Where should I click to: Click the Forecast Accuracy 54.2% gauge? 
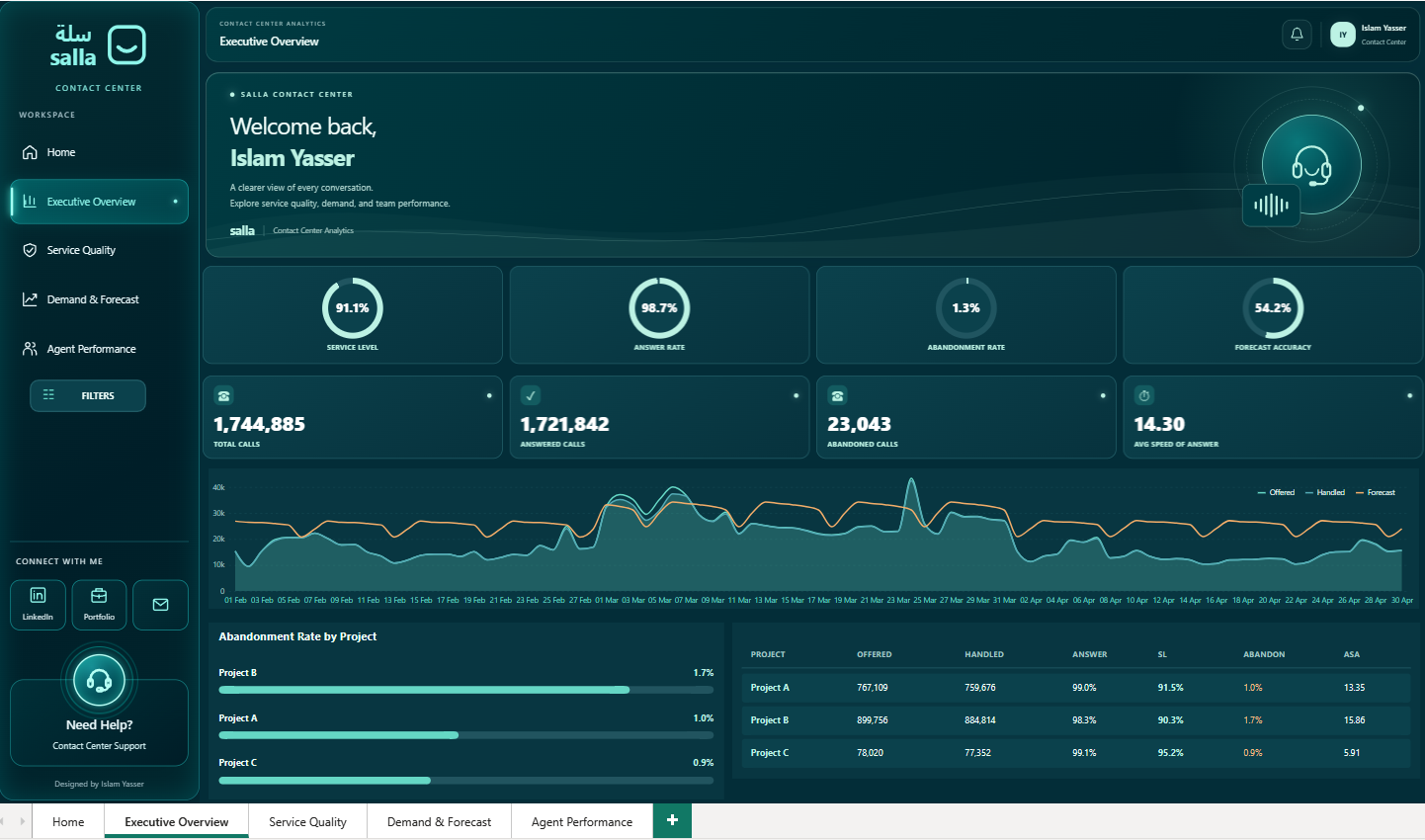point(1273,308)
